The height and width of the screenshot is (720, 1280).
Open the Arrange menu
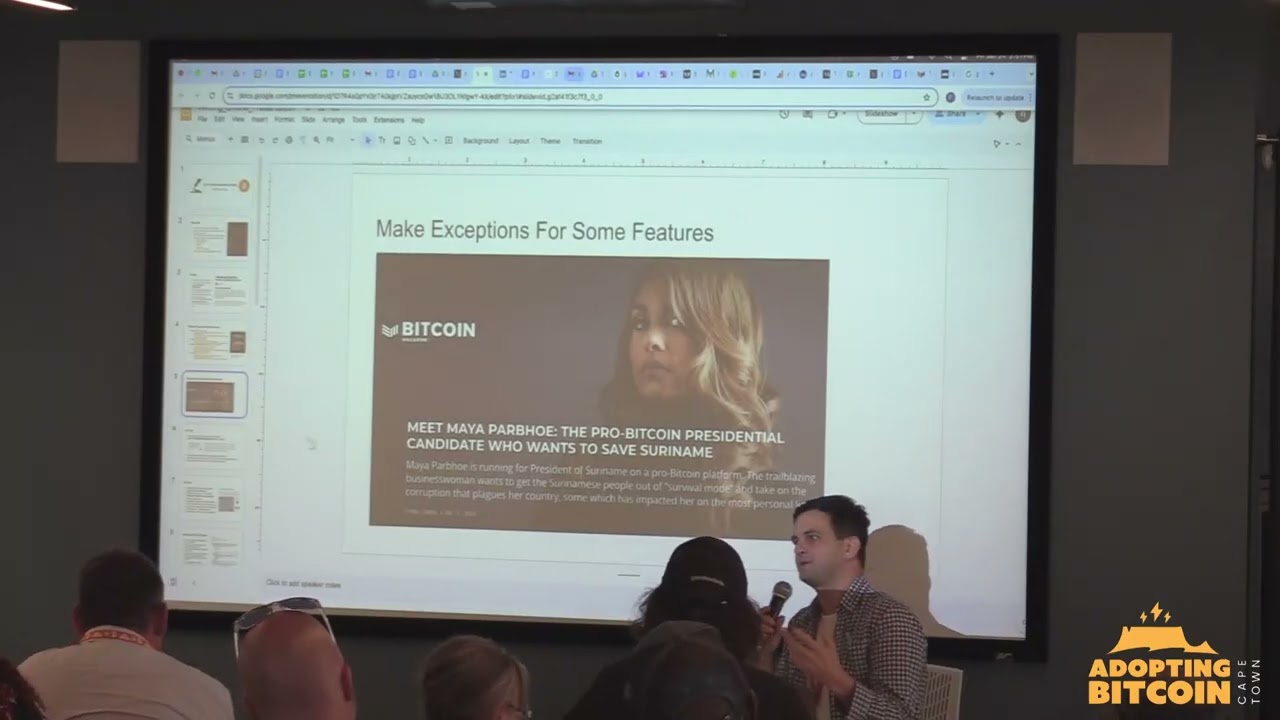click(333, 120)
